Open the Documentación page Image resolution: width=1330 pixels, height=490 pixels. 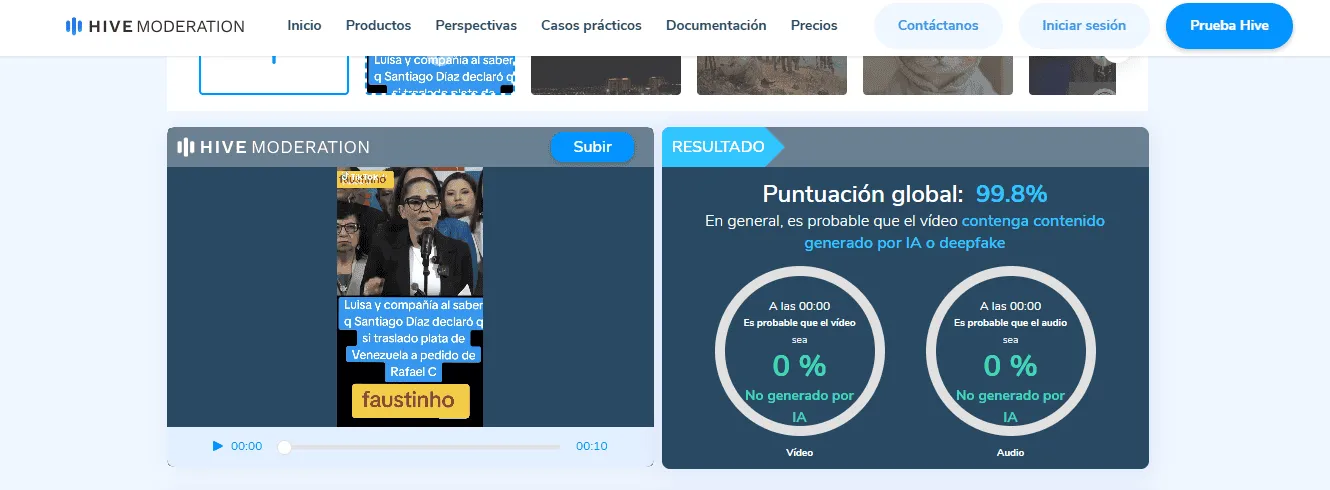[716, 25]
